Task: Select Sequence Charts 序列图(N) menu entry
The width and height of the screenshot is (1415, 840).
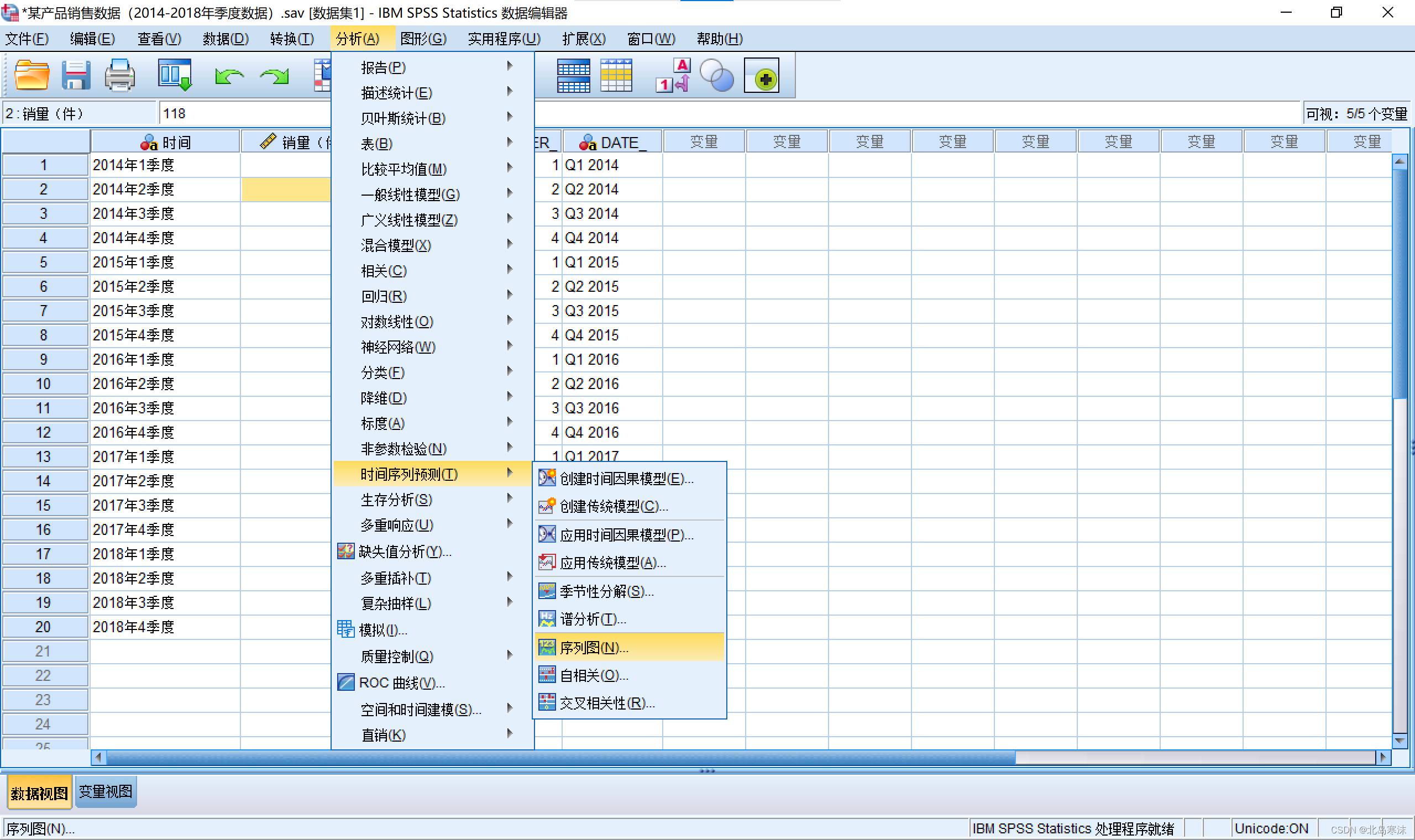Action: tap(594, 647)
